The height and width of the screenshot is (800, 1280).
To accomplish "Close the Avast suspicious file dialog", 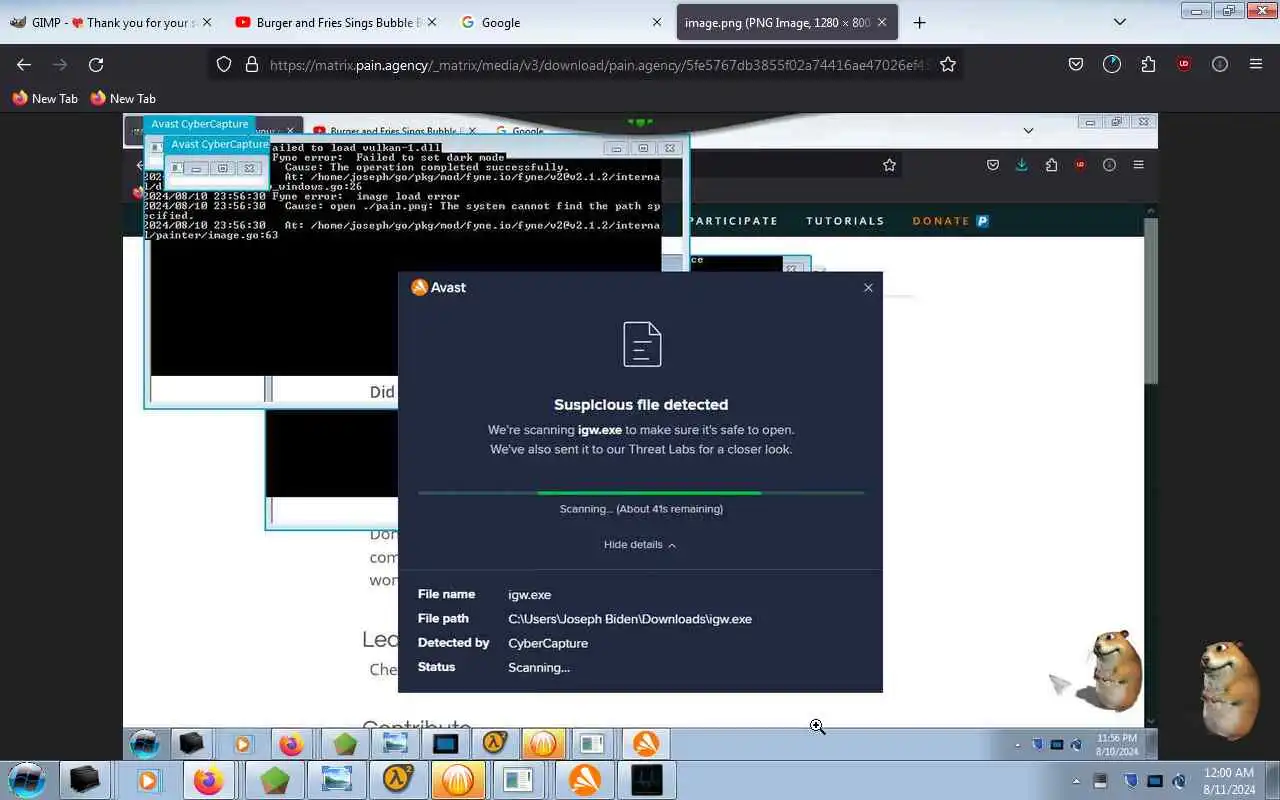I will click(868, 288).
